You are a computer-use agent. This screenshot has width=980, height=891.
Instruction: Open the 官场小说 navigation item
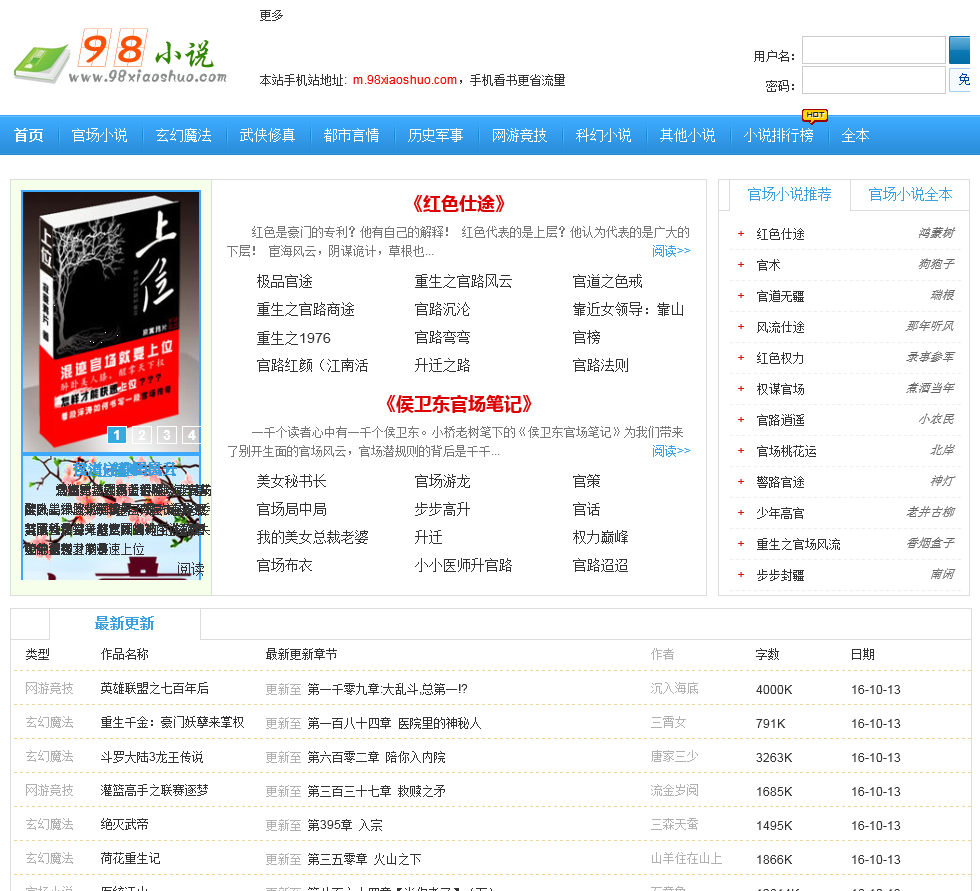tap(99, 136)
